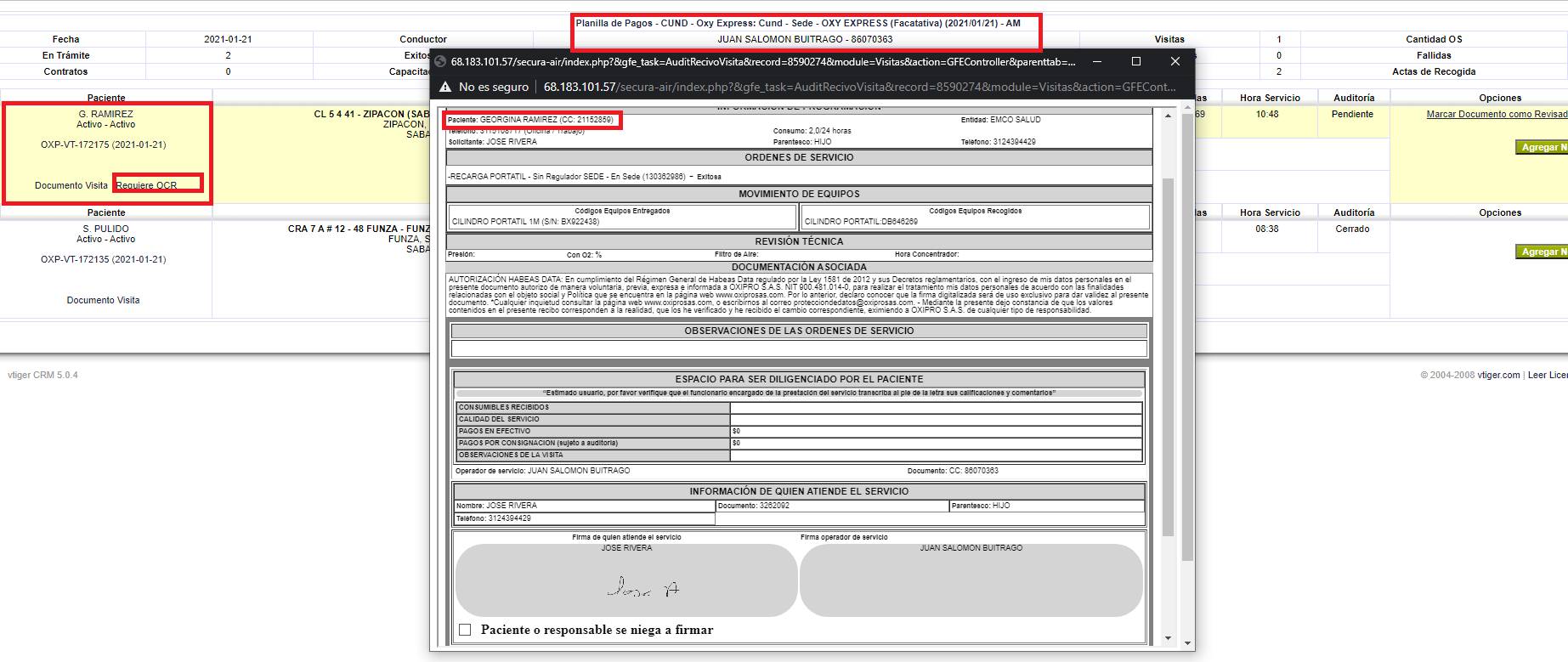1568x662 pixels.
Task: Click 'JUAN SALOMON BUITRAGO - 86070363' in page header
Action: pos(805,39)
